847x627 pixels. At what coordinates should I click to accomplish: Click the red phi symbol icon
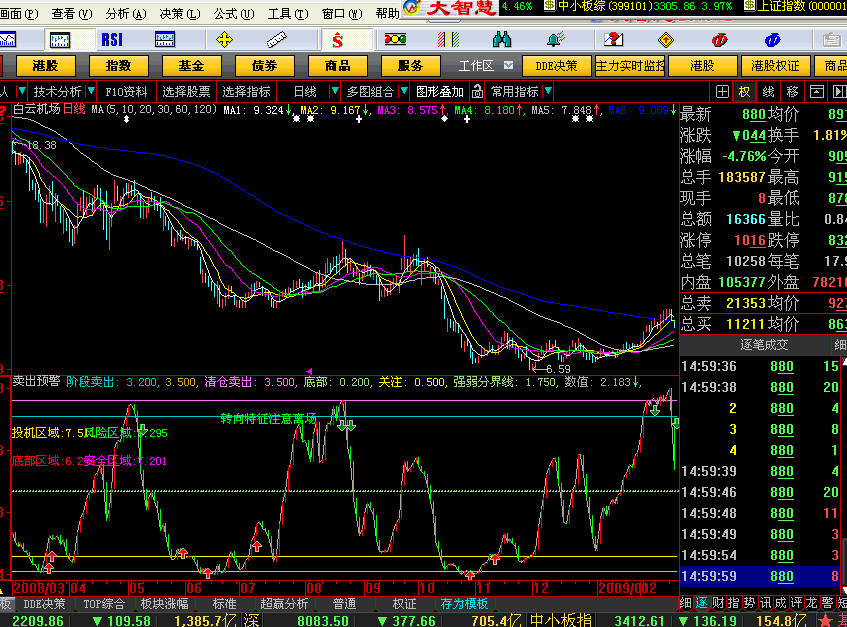pyautogui.click(x=719, y=39)
